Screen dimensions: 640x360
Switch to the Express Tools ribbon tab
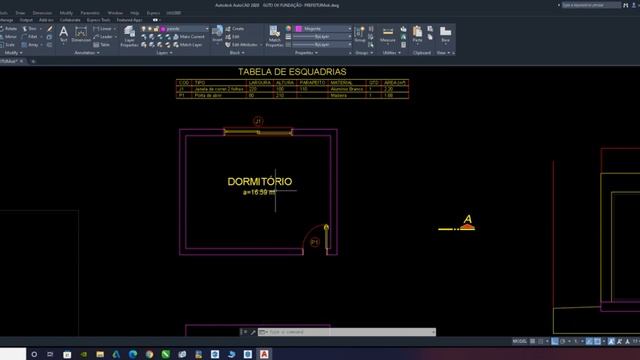click(98, 20)
